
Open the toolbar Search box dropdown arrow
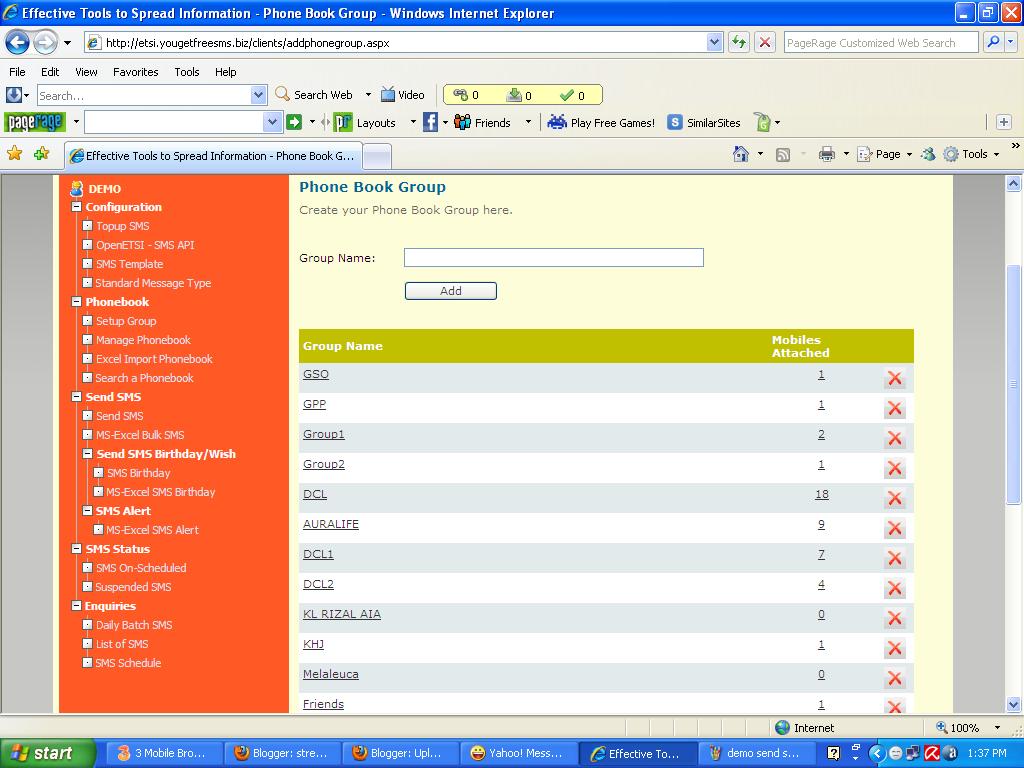(x=259, y=95)
